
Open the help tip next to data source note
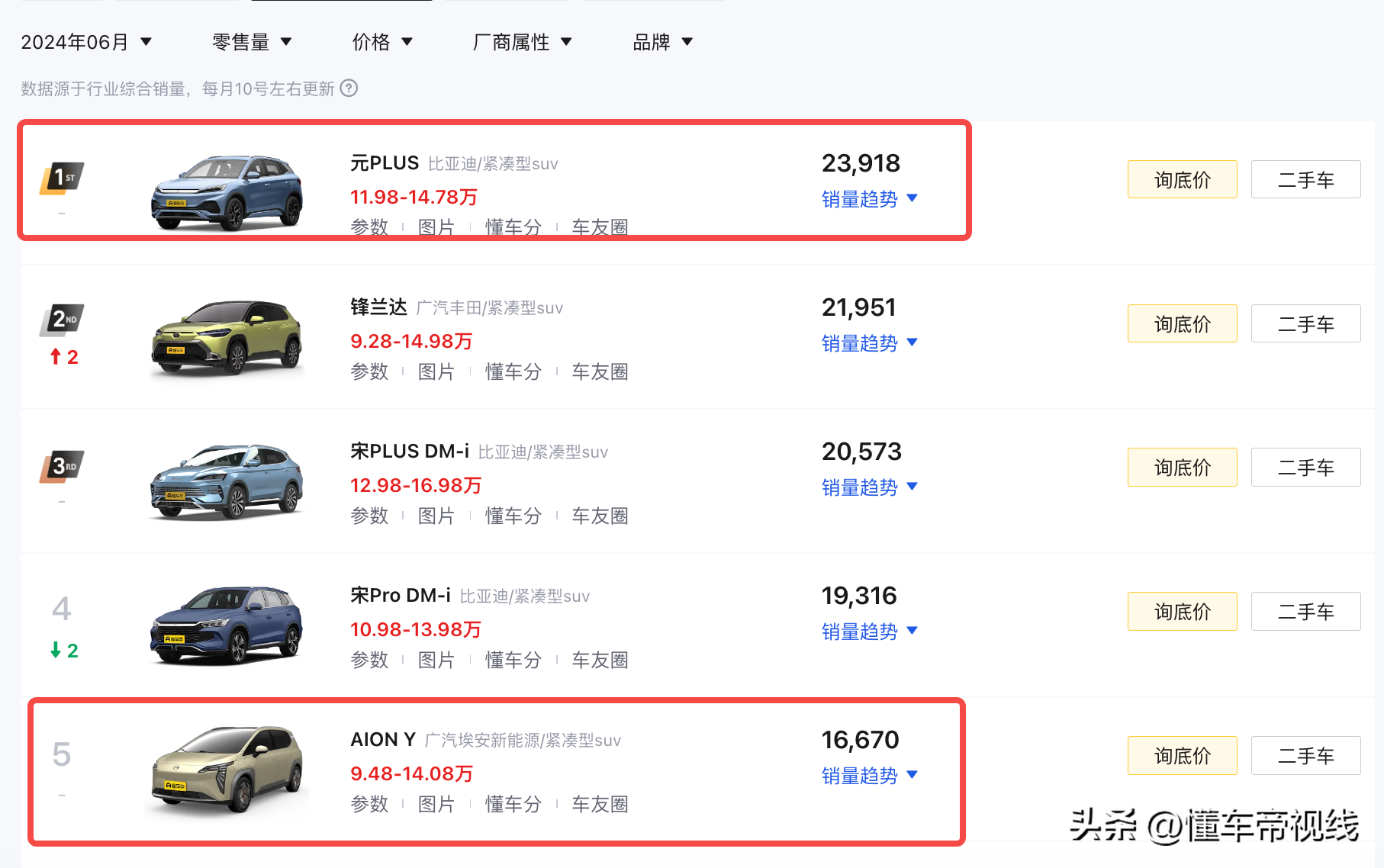click(x=349, y=89)
